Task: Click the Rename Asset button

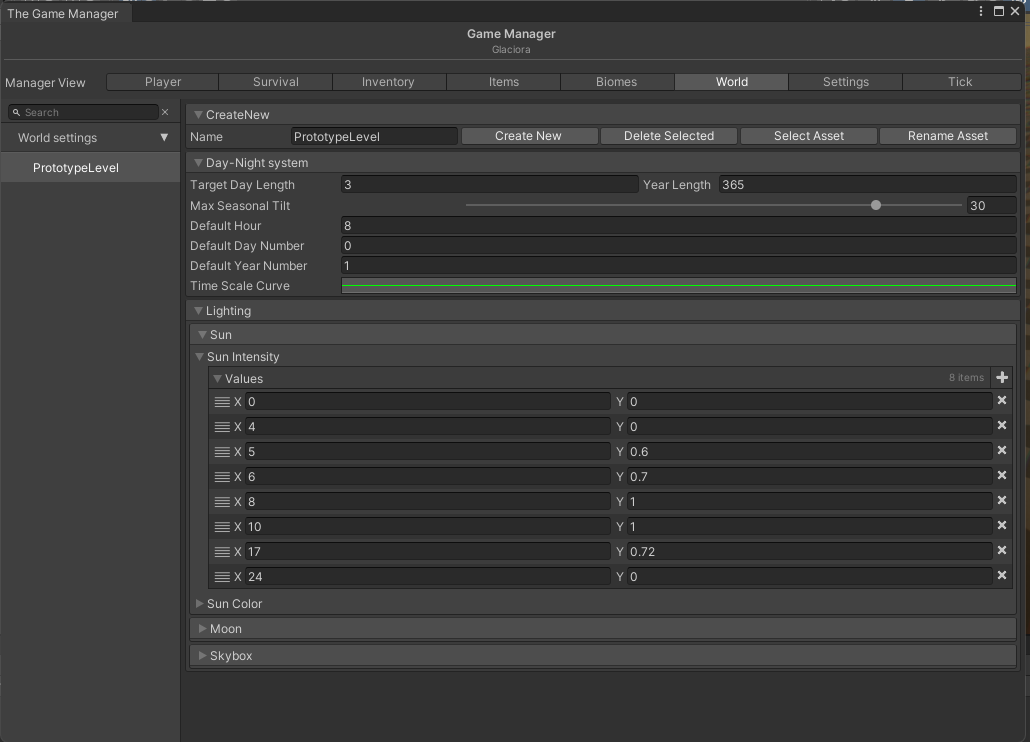Action: point(947,136)
